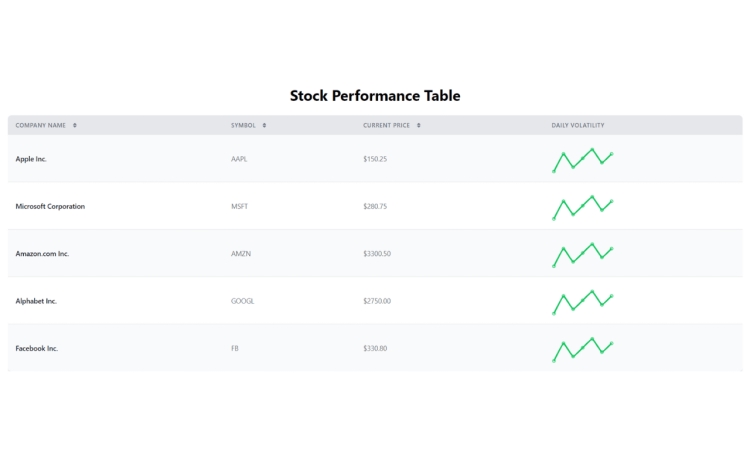Open Alphabet Inc. volatility sparkline chart
Screen dimensions: 750x469
pyautogui.click(x=583, y=302)
